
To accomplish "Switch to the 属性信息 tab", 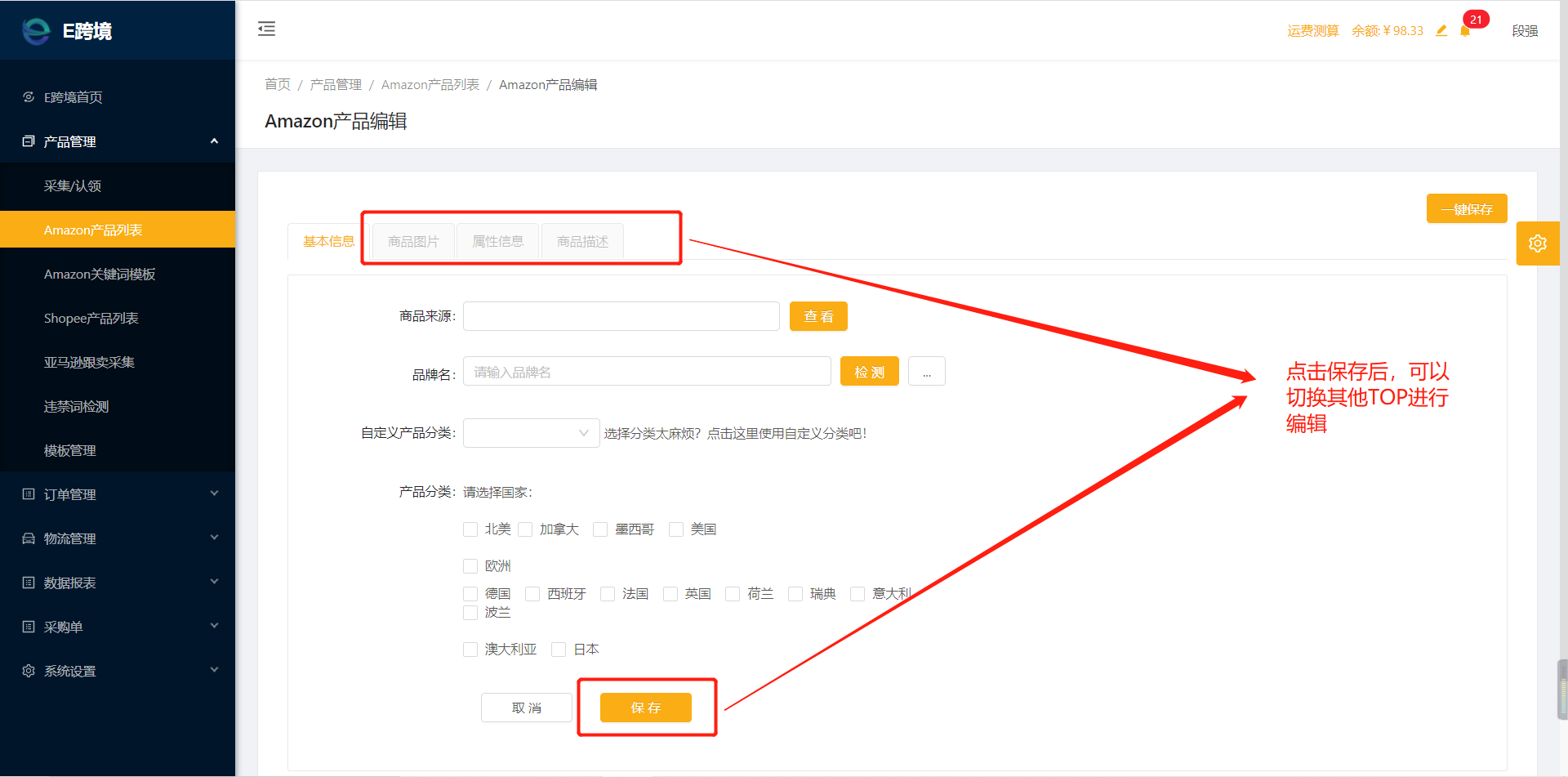I will (498, 242).
